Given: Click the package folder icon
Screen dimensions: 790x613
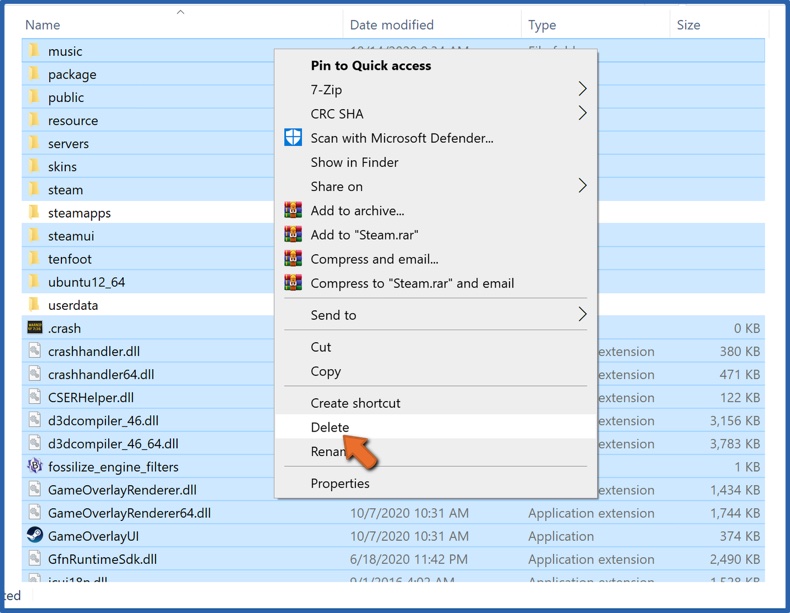Looking at the screenshot, I should 34,74.
